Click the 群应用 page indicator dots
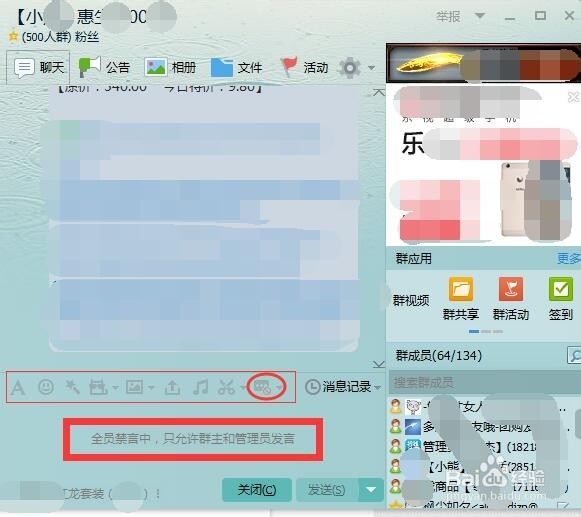581x517 pixels. click(x=486, y=331)
